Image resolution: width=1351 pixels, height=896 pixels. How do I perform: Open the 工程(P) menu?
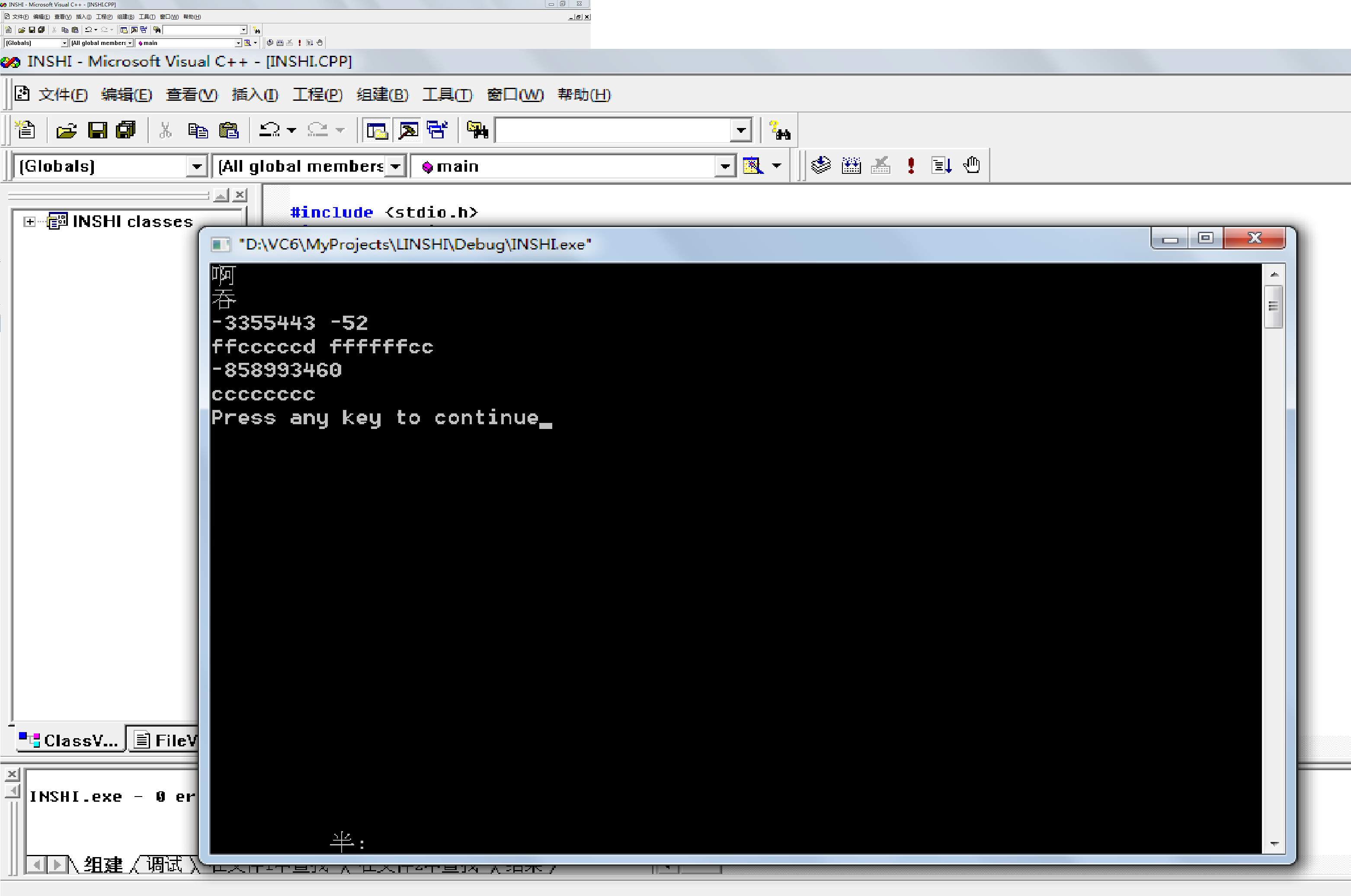(x=317, y=94)
